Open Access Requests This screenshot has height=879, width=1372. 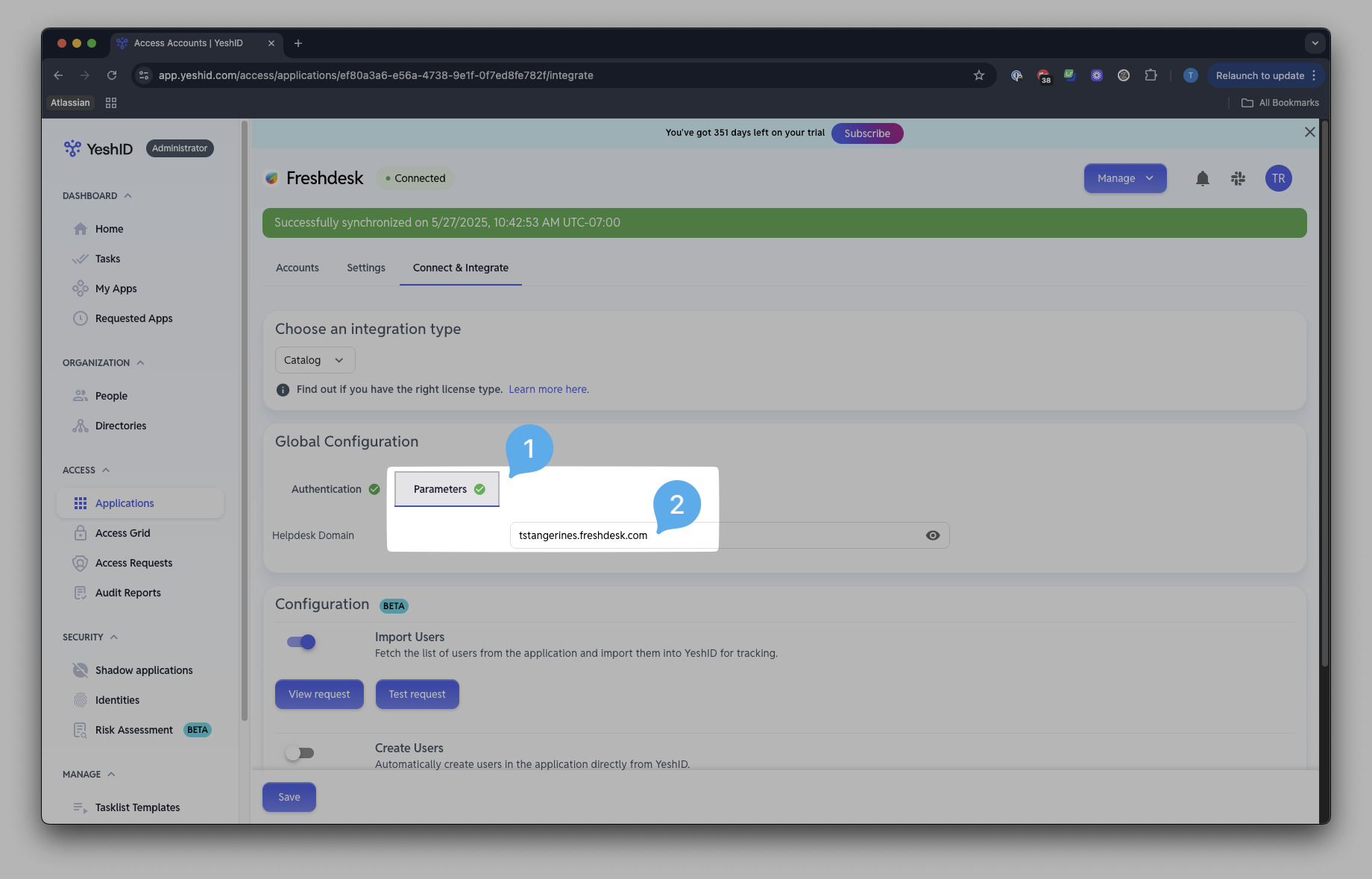[x=133, y=563]
